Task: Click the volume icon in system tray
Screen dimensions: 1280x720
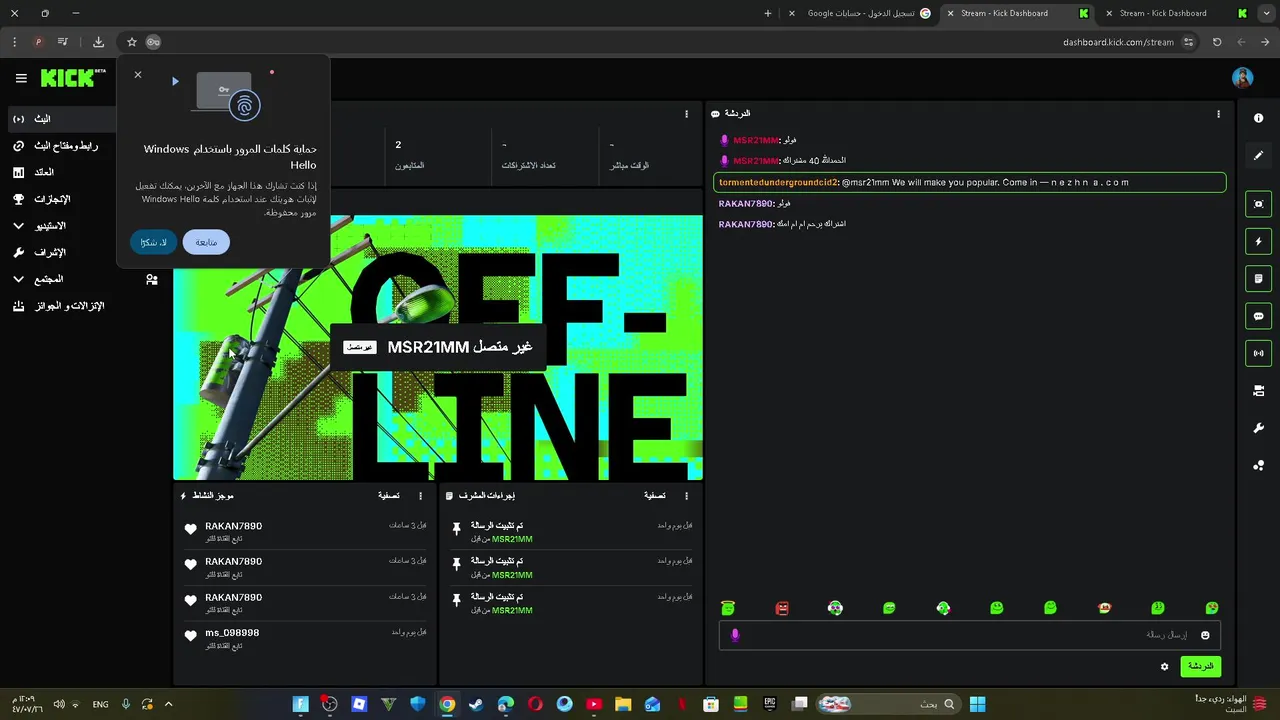Action: coord(58,704)
